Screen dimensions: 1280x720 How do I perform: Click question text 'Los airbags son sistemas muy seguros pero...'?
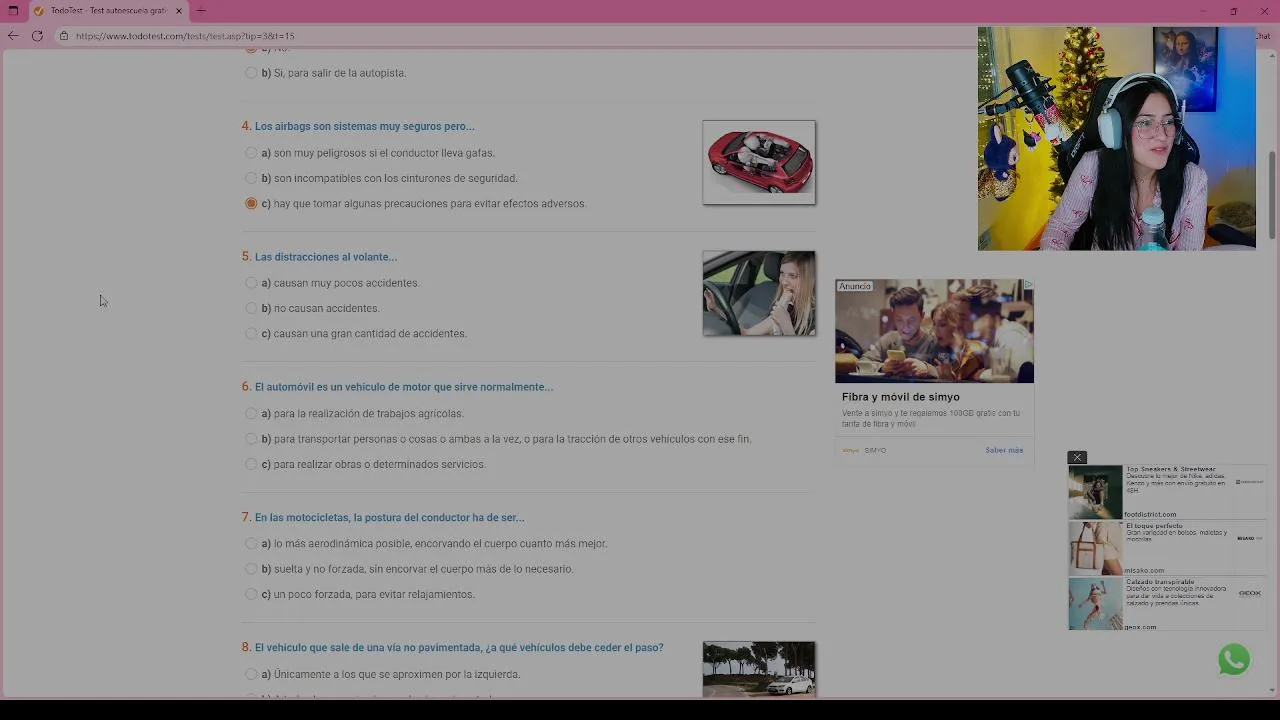365,126
